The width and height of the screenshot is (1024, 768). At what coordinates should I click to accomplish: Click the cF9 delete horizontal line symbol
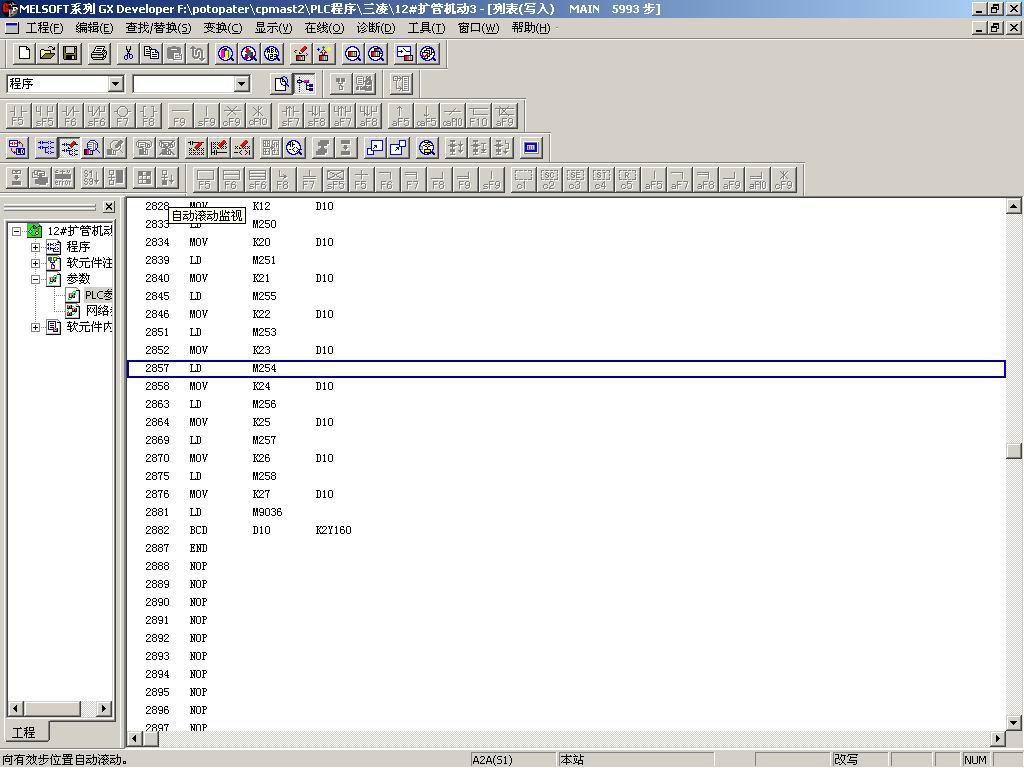232,116
